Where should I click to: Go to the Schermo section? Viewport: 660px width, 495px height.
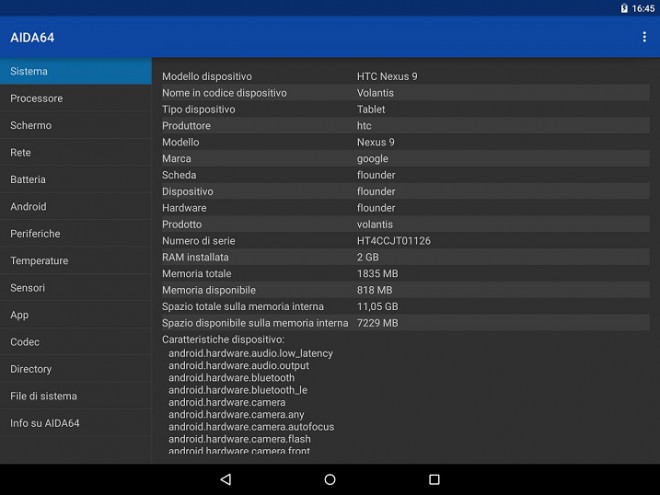pyautogui.click(x=76, y=125)
